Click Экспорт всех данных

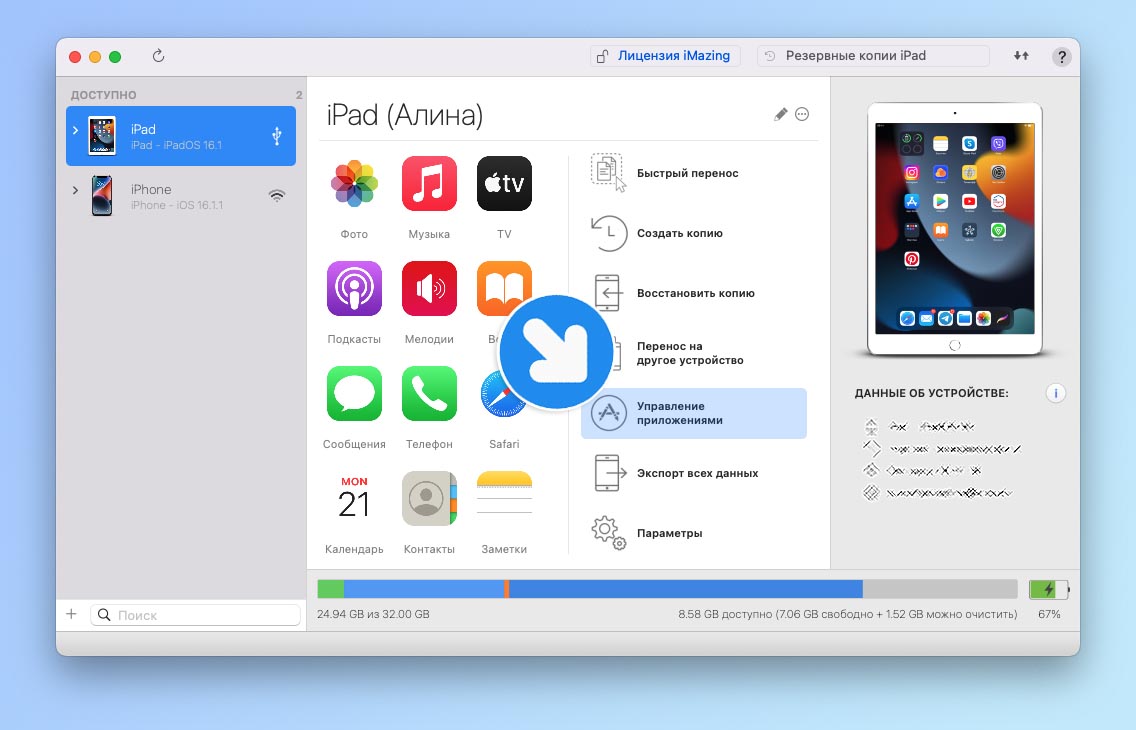(694, 473)
